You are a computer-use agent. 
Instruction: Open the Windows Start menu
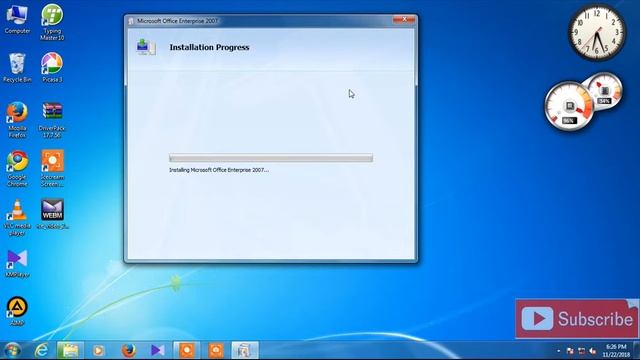tap(12, 350)
